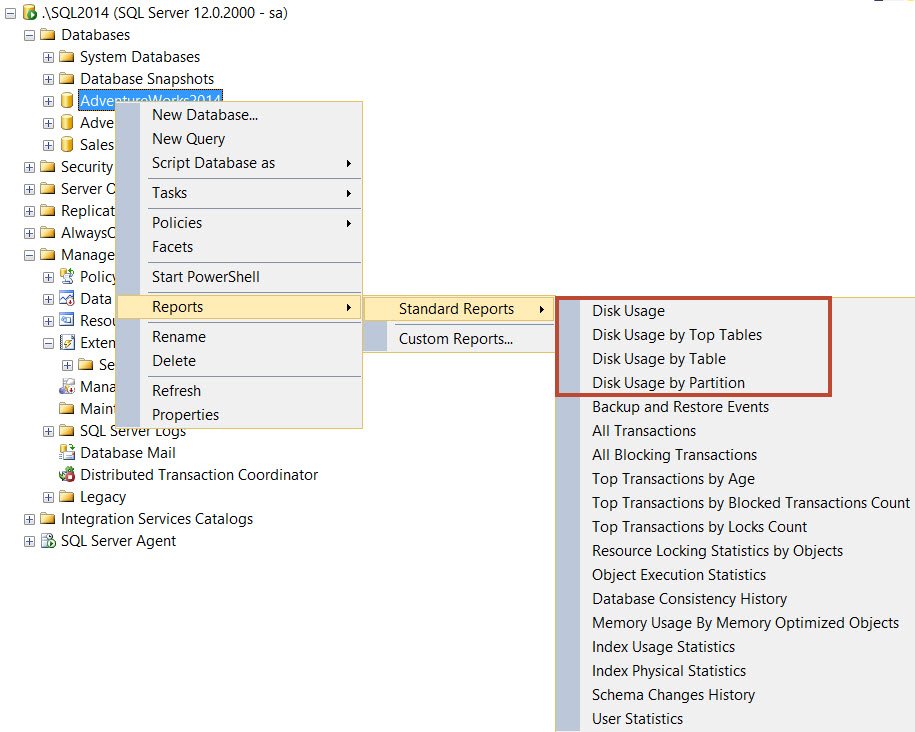Click the Extended Events icon
Viewport: 915px width, 732px height.
click(x=67, y=343)
